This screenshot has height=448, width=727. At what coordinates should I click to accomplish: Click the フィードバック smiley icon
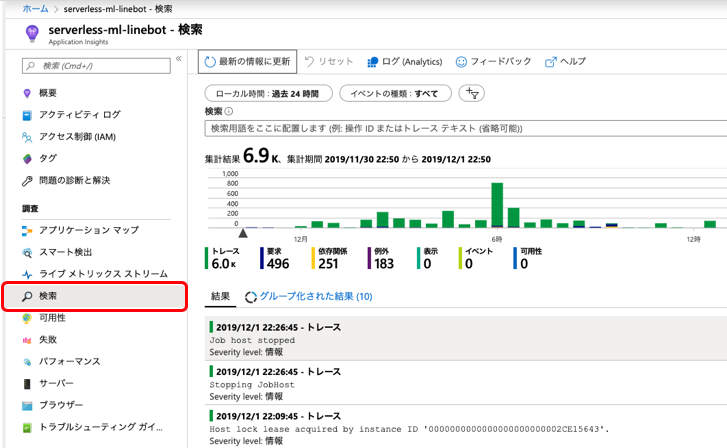(x=461, y=62)
